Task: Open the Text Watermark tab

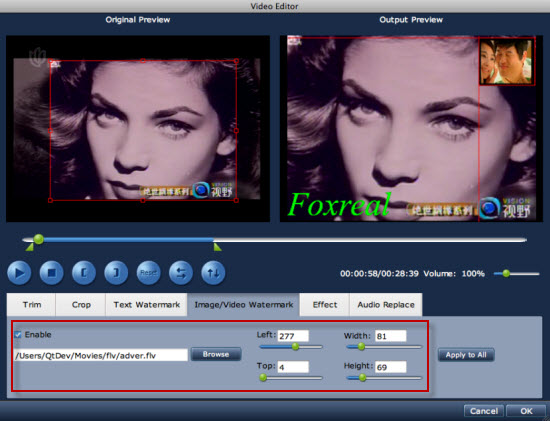Action: pos(147,305)
